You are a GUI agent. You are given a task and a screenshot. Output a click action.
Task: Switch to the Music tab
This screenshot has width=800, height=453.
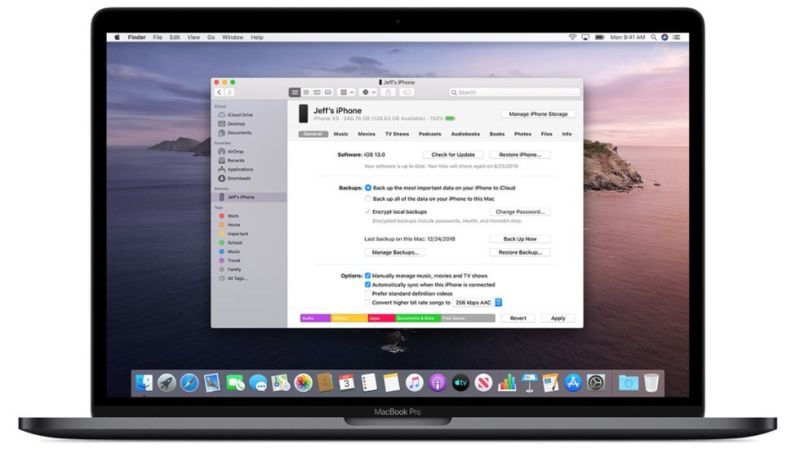(x=341, y=134)
